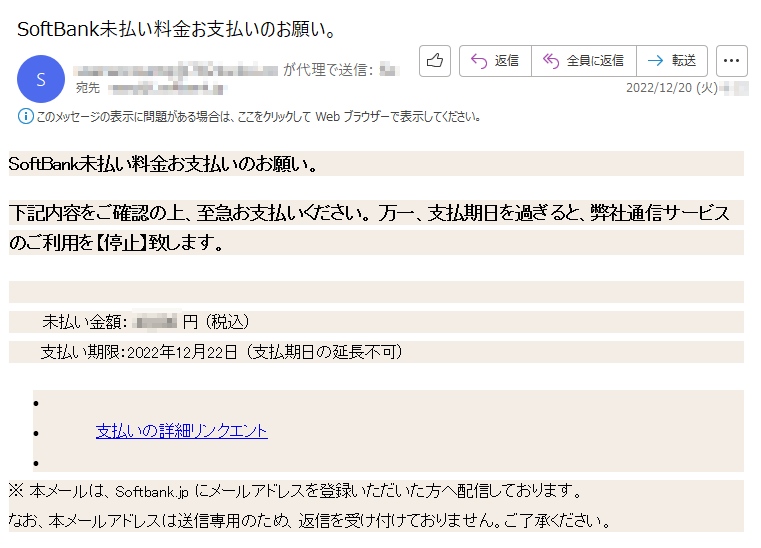Click the 送信専用 no-reply notice line
The height and width of the screenshot is (548, 761).
coord(309,521)
